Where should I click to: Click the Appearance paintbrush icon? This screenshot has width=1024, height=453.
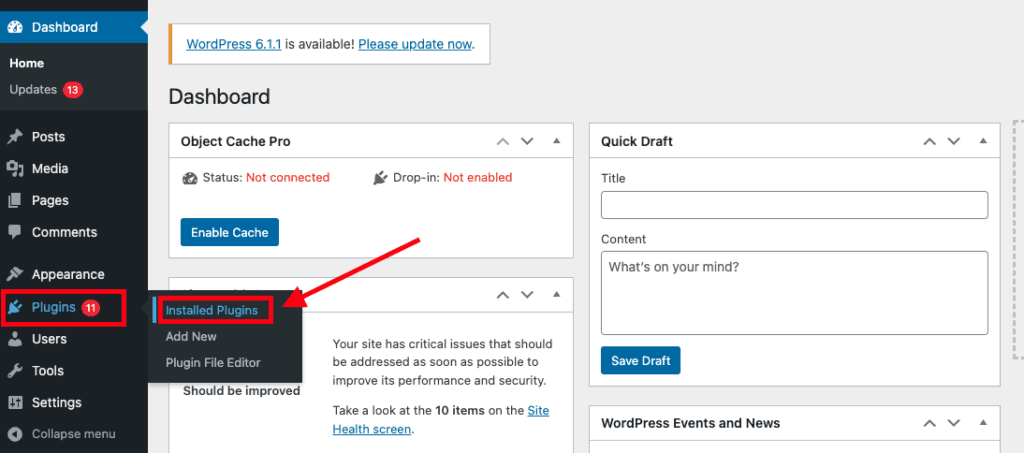click(x=15, y=274)
